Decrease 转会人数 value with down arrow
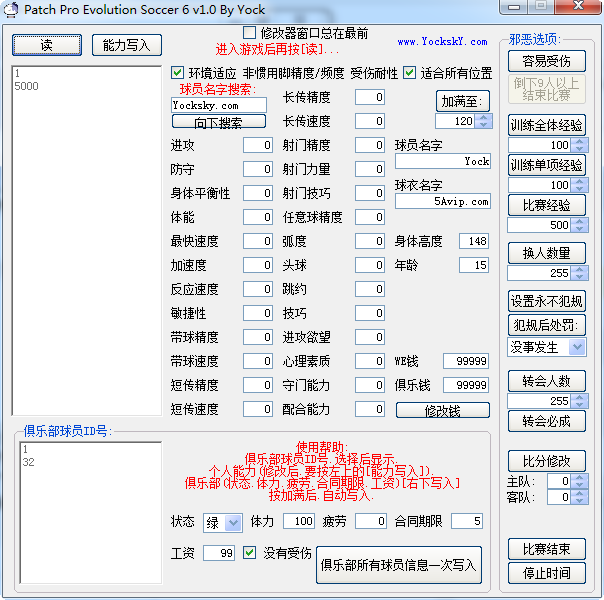This screenshot has height=600, width=604. point(579,404)
